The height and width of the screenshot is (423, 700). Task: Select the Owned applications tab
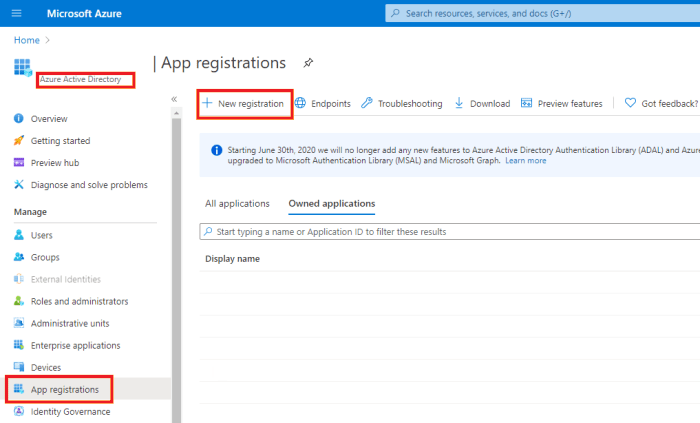[331, 203]
